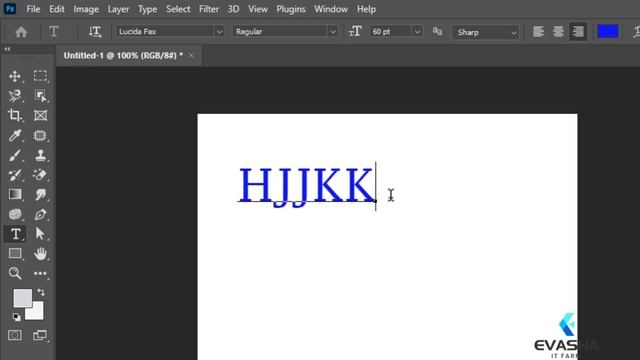Viewport: 640px width, 360px height.
Task: Select the Eyedropper tool
Action: [15, 135]
